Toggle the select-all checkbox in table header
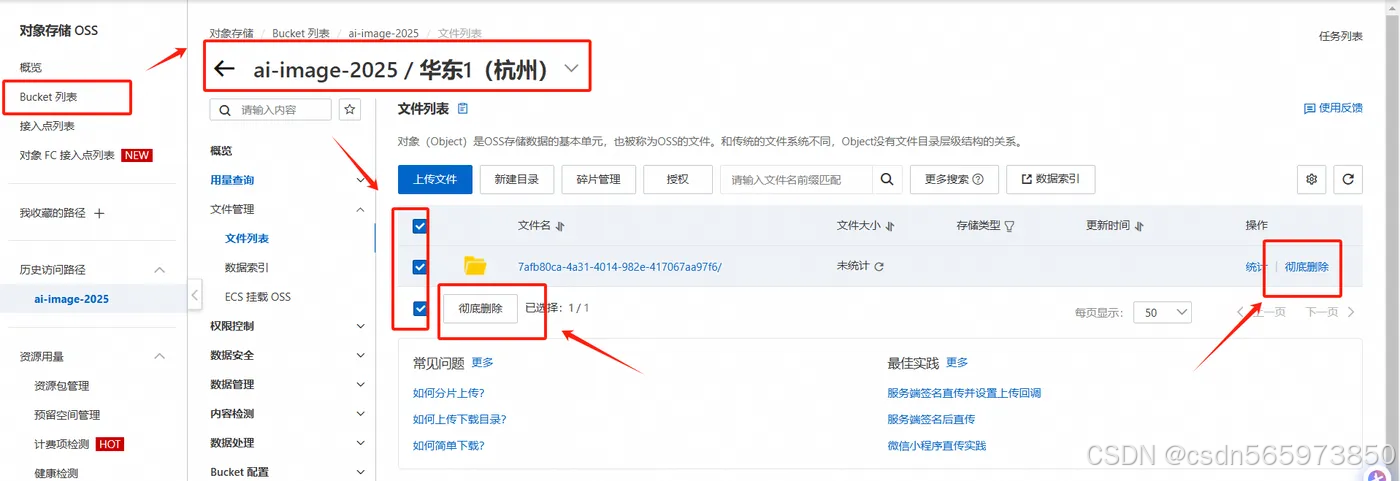The image size is (1400, 481). 420,226
